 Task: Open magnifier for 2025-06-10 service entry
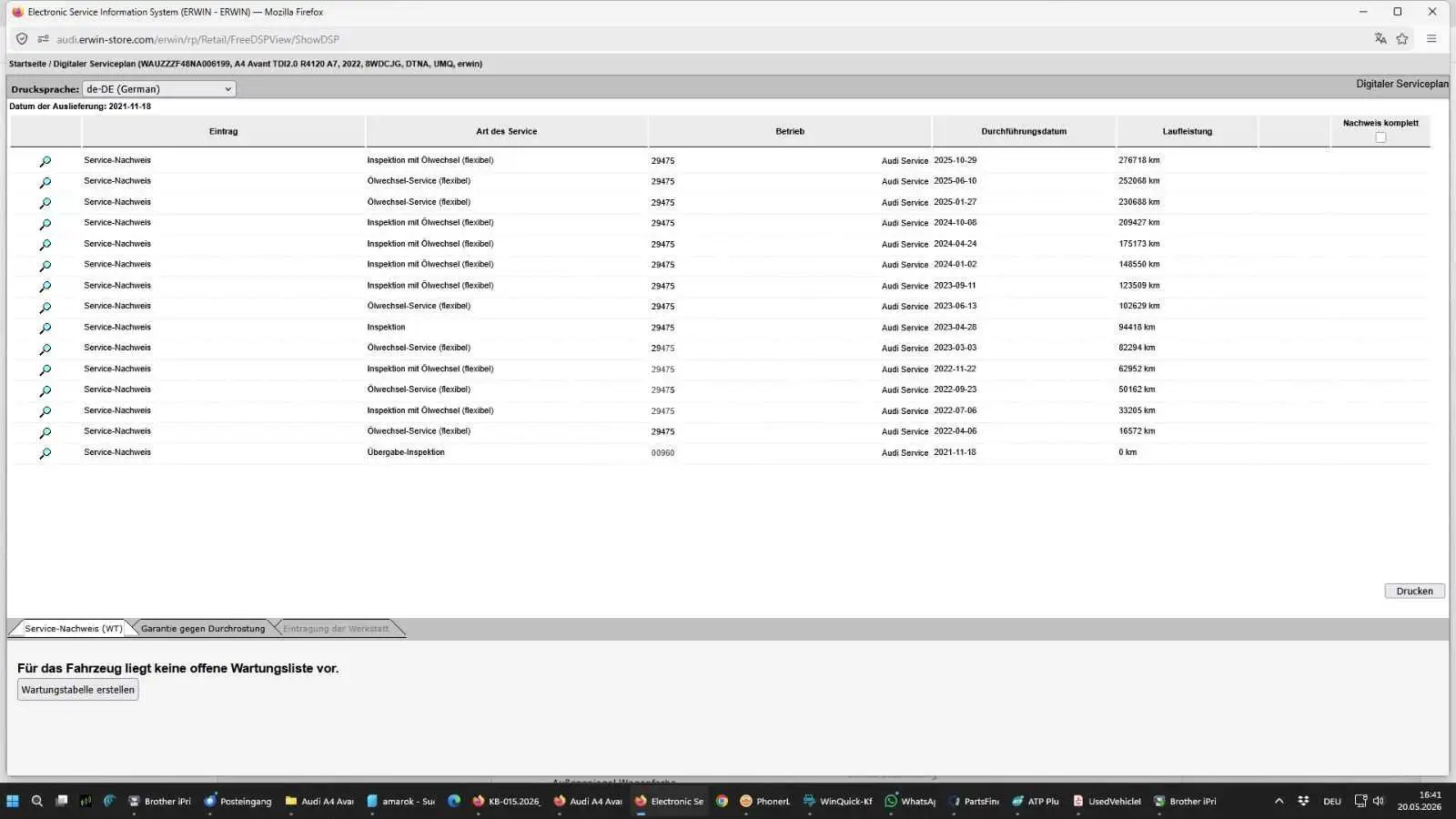pos(45,182)
